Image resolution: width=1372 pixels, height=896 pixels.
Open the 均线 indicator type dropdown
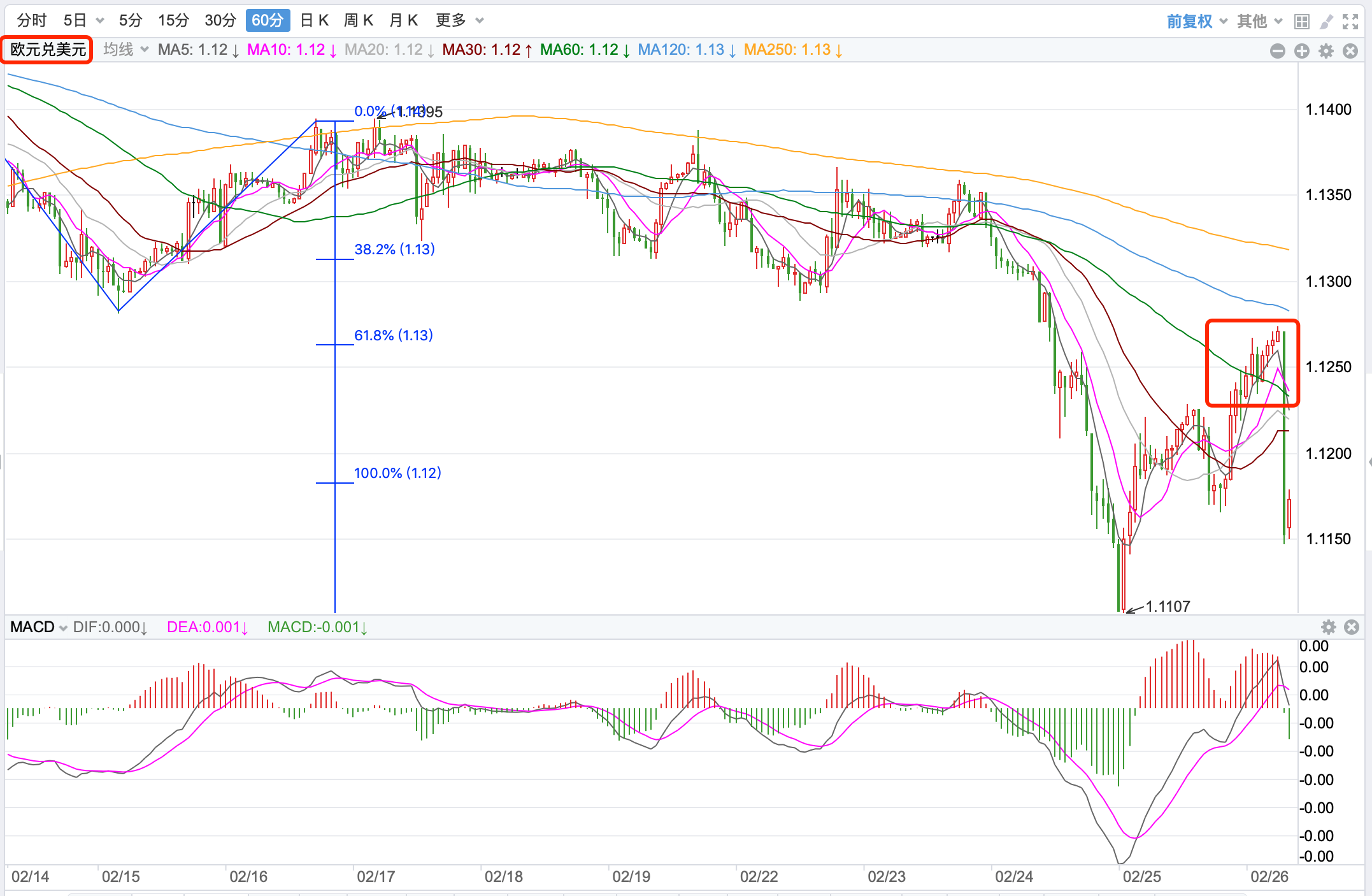click(125, 49)
